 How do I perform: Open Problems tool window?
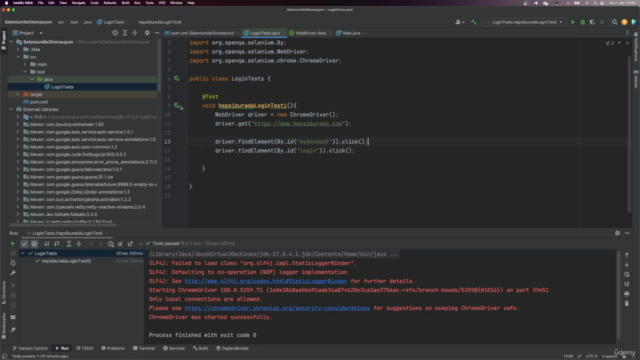point(113,349)
